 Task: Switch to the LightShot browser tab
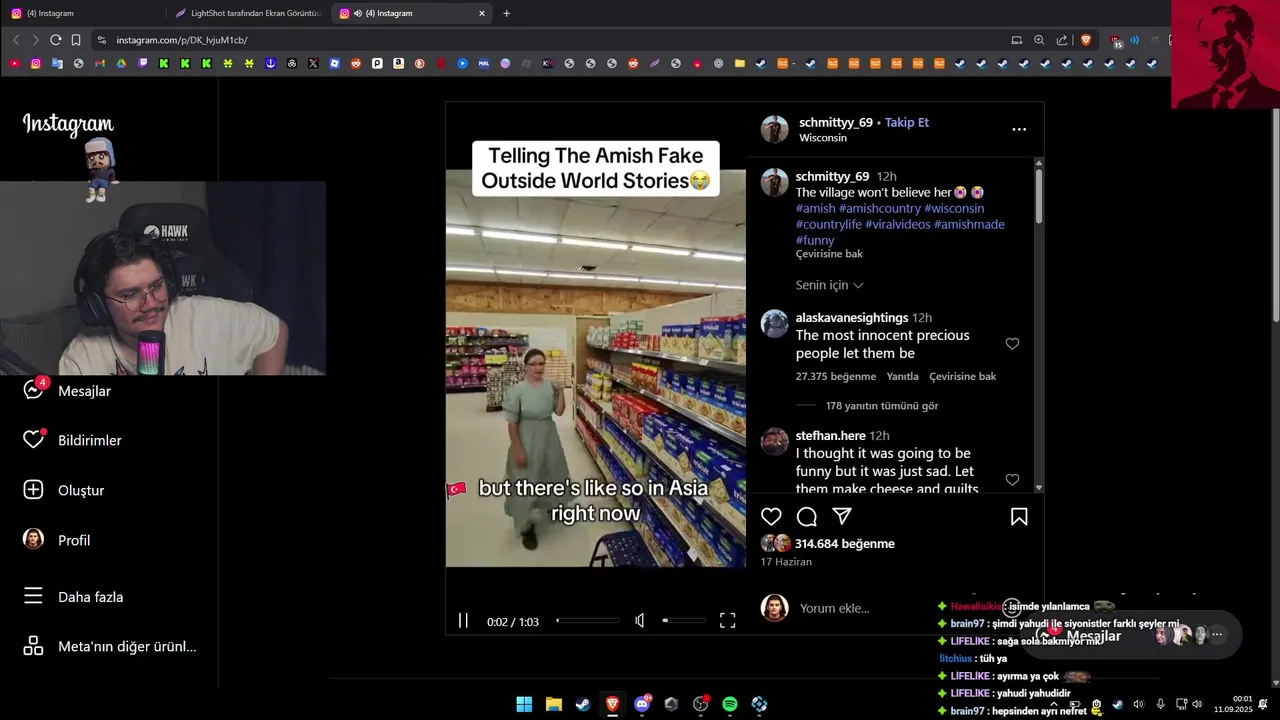[247, 13]
